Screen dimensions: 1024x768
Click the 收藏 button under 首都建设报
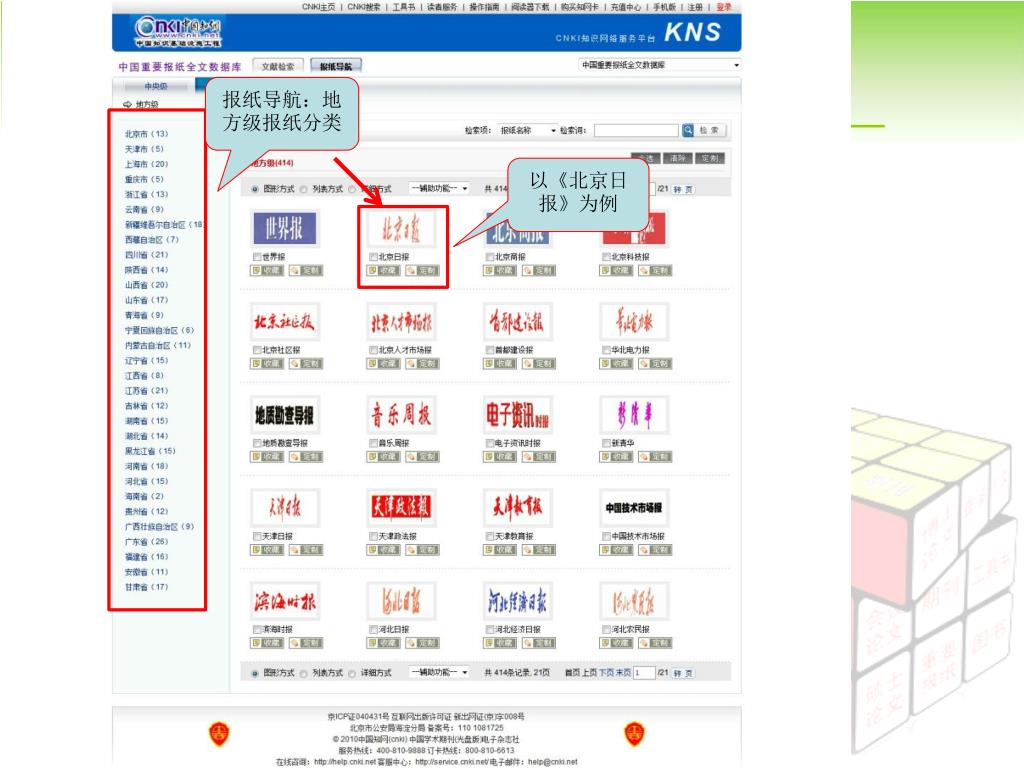pyautogui.click(x=500, y=364)
